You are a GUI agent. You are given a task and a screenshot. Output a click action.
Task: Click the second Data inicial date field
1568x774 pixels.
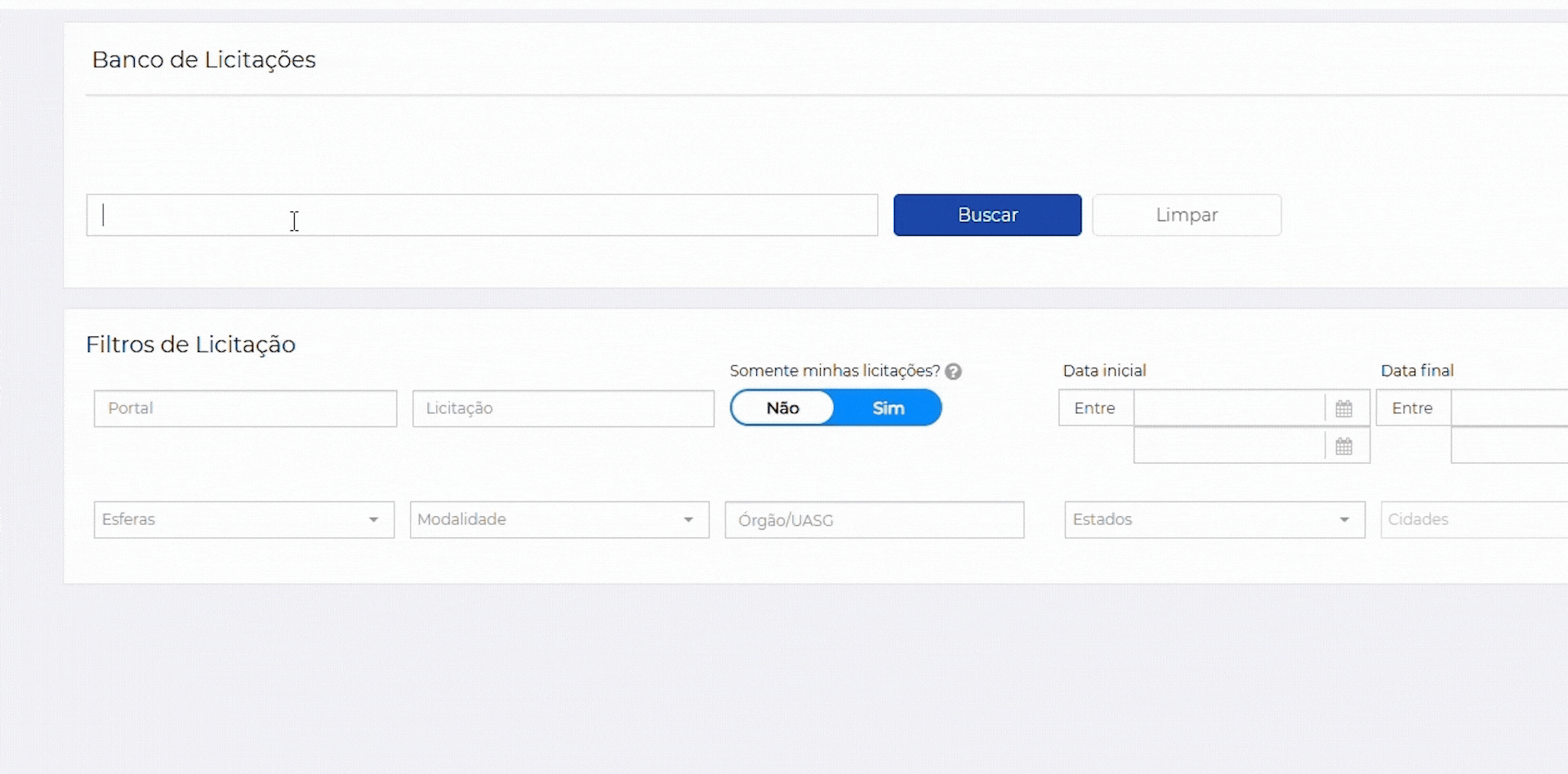1228,447
